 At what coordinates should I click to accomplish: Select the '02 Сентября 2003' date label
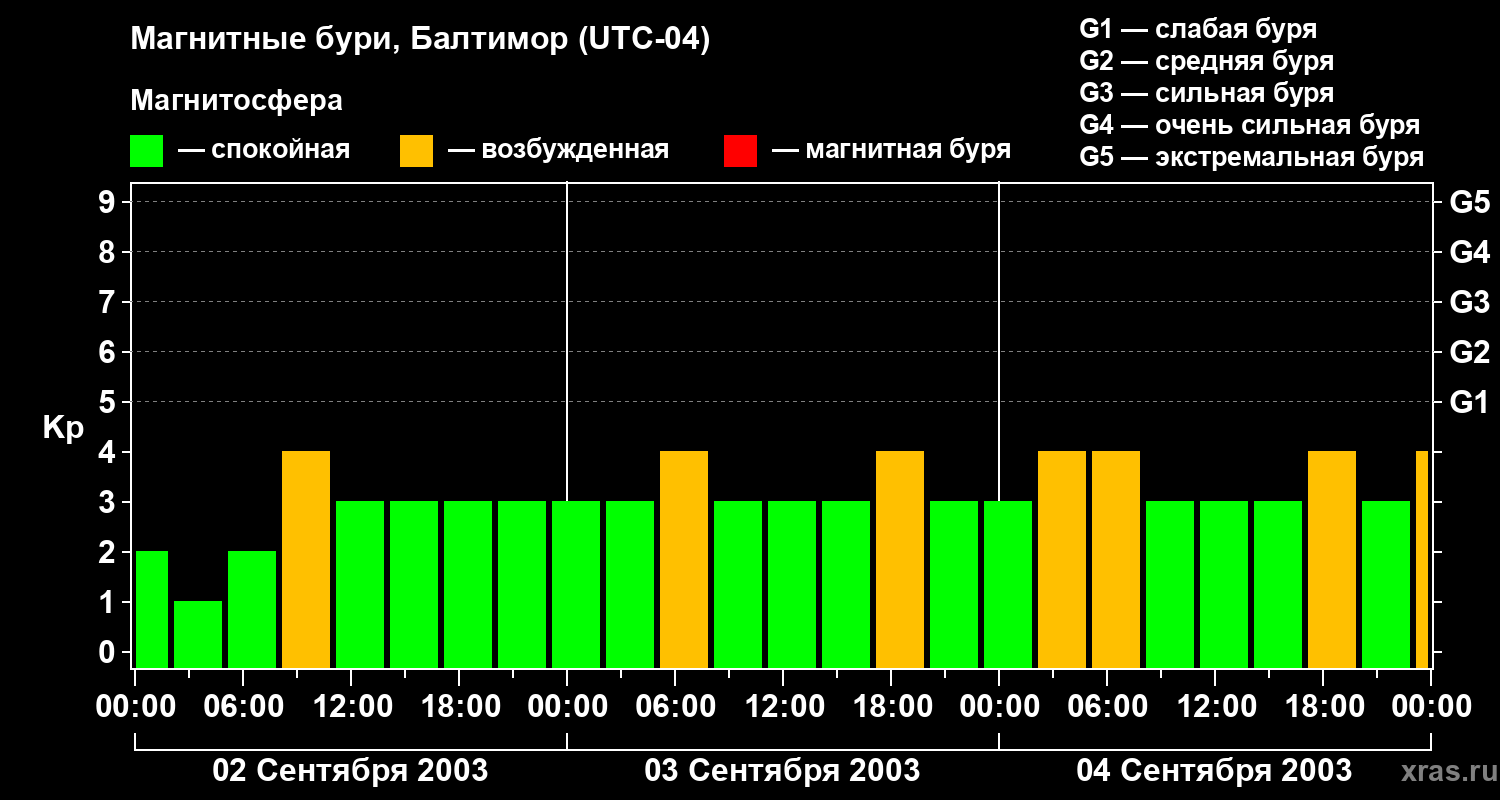350,771
